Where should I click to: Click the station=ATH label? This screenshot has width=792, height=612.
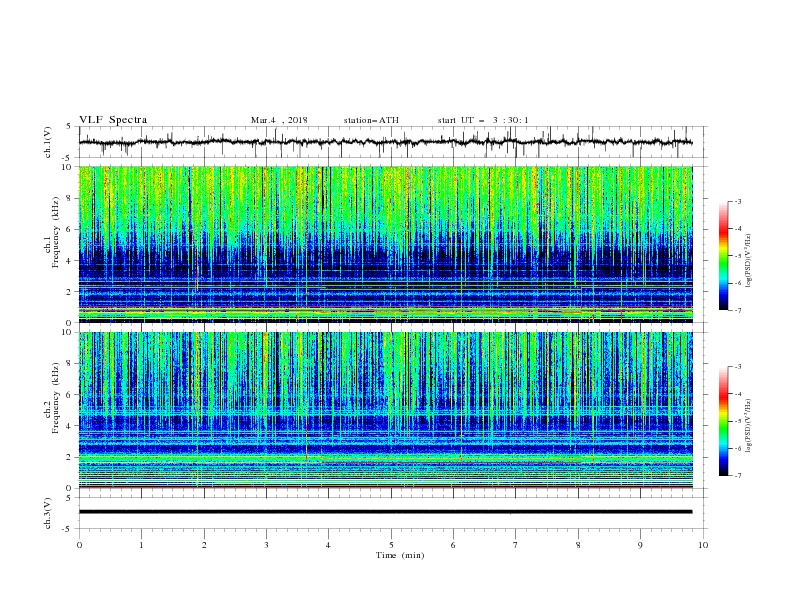(x=371, y=120)
